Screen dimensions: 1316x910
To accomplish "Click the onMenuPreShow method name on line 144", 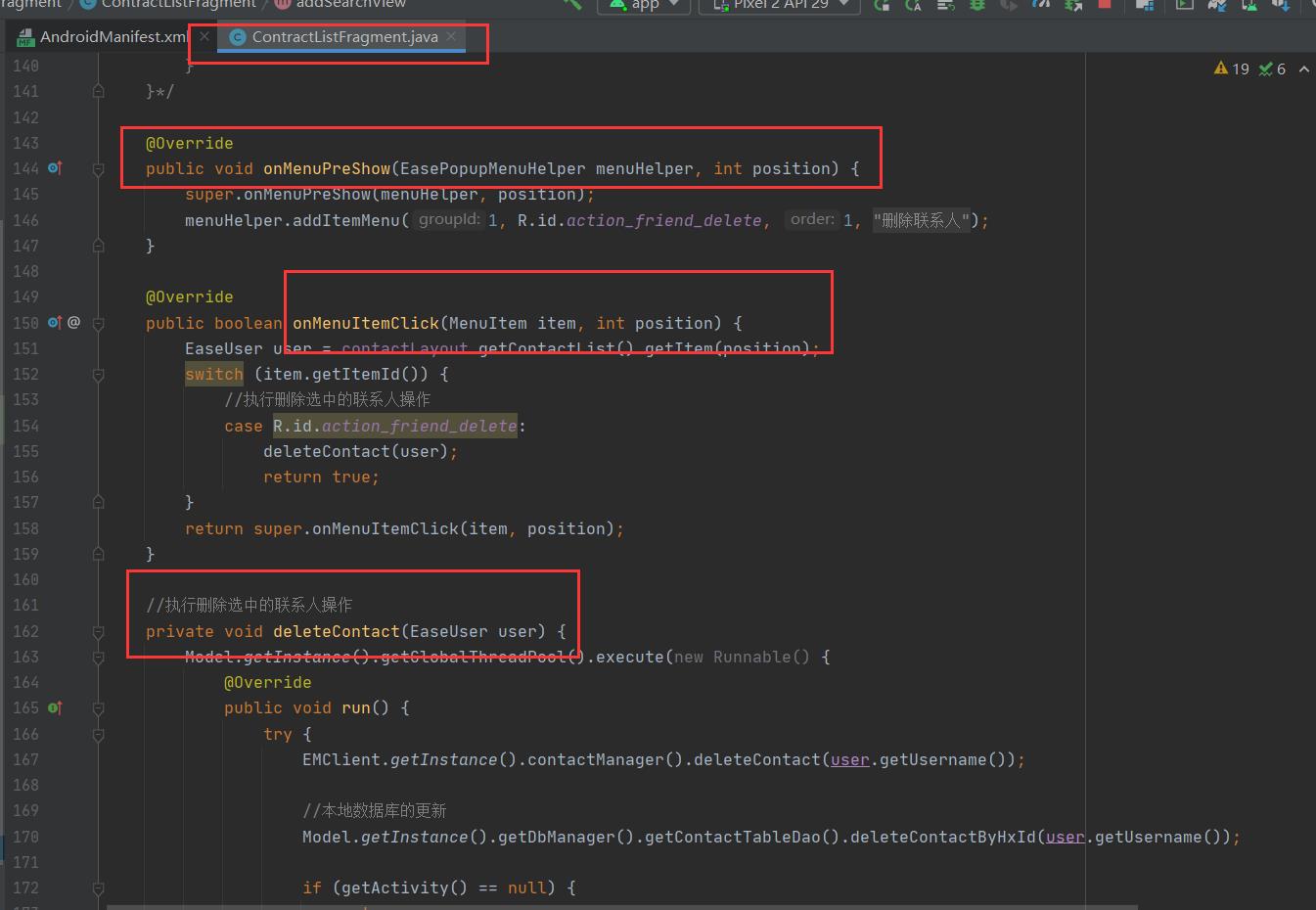I will (x=327, y=168).
